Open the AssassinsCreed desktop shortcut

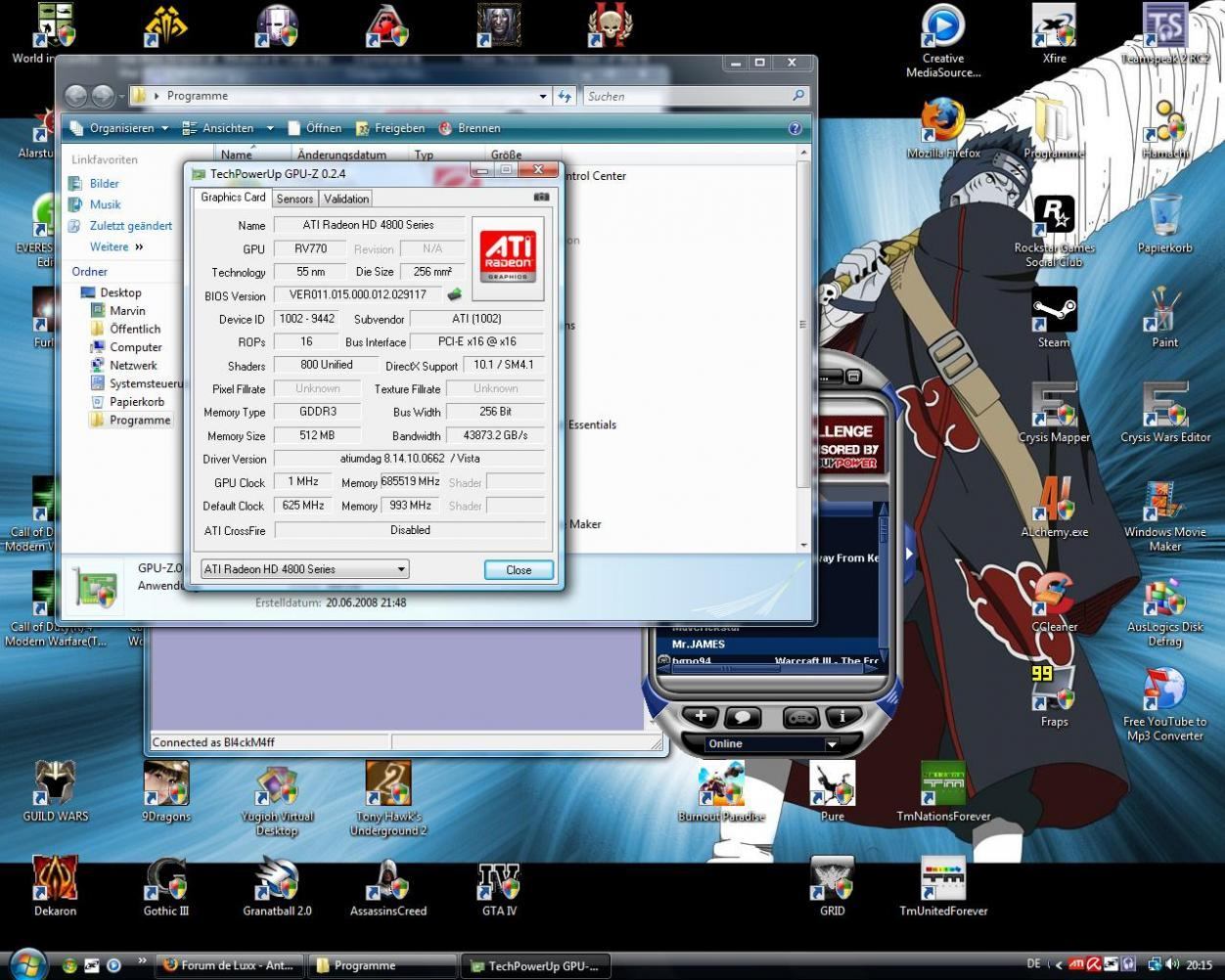tap(388, 887)
